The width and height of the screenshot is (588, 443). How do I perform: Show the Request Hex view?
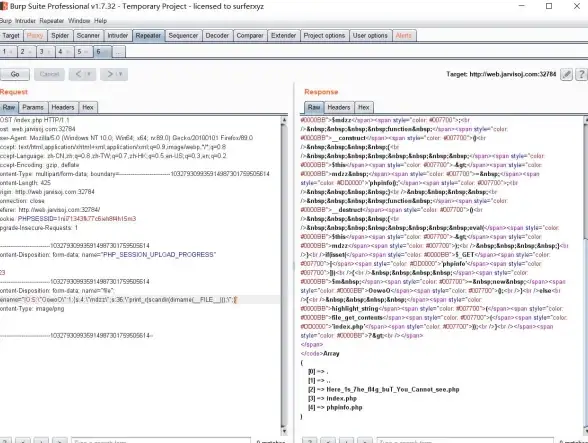[88, 107]
